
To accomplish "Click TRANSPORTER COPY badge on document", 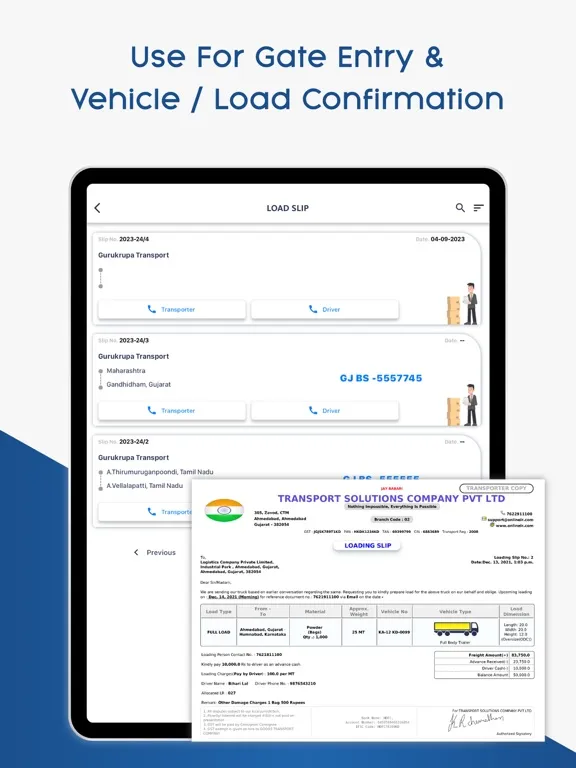I will (496, 488).
